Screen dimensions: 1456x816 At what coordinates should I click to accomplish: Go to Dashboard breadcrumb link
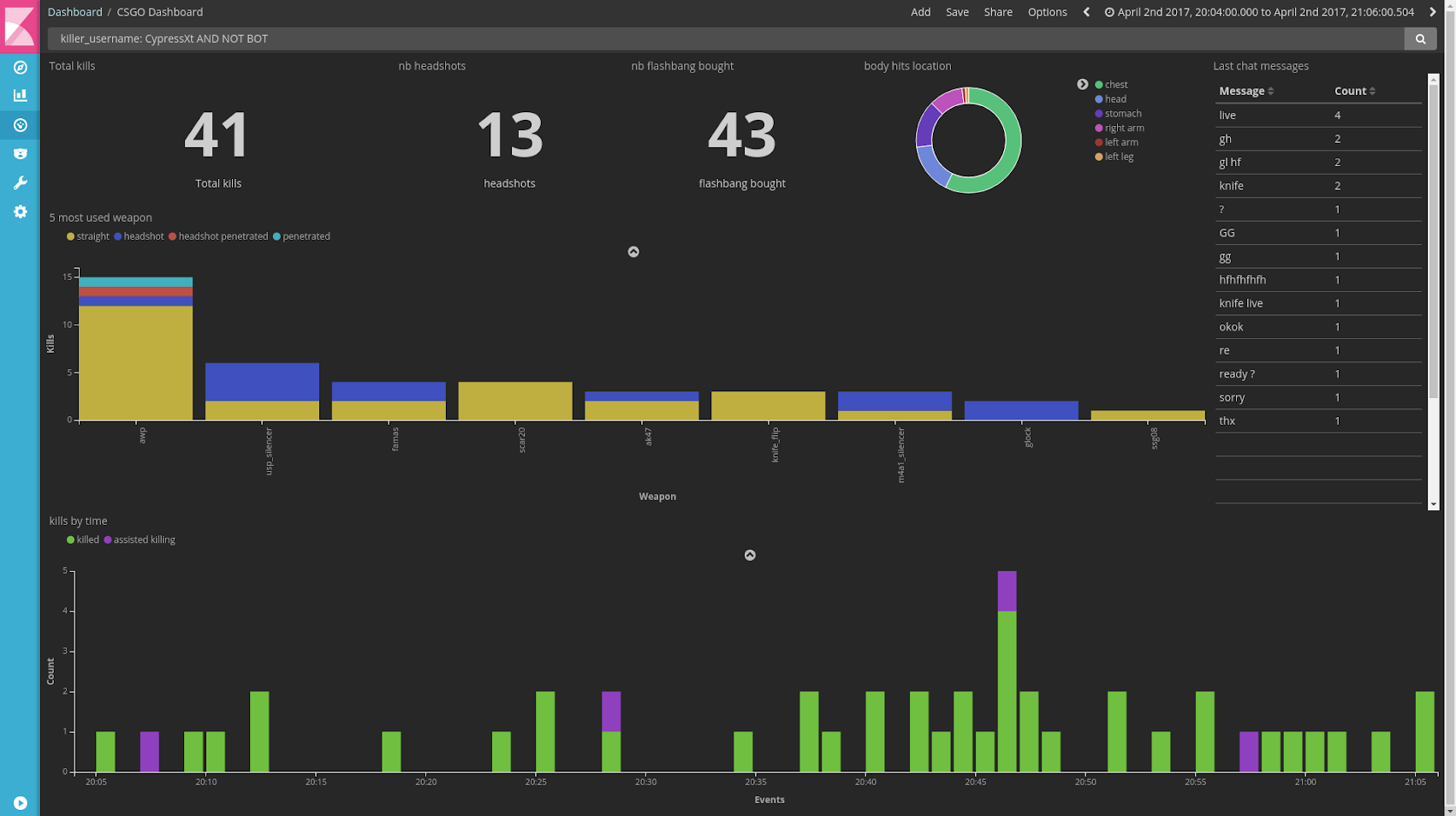pyautogui.click(x=74, y=12)
